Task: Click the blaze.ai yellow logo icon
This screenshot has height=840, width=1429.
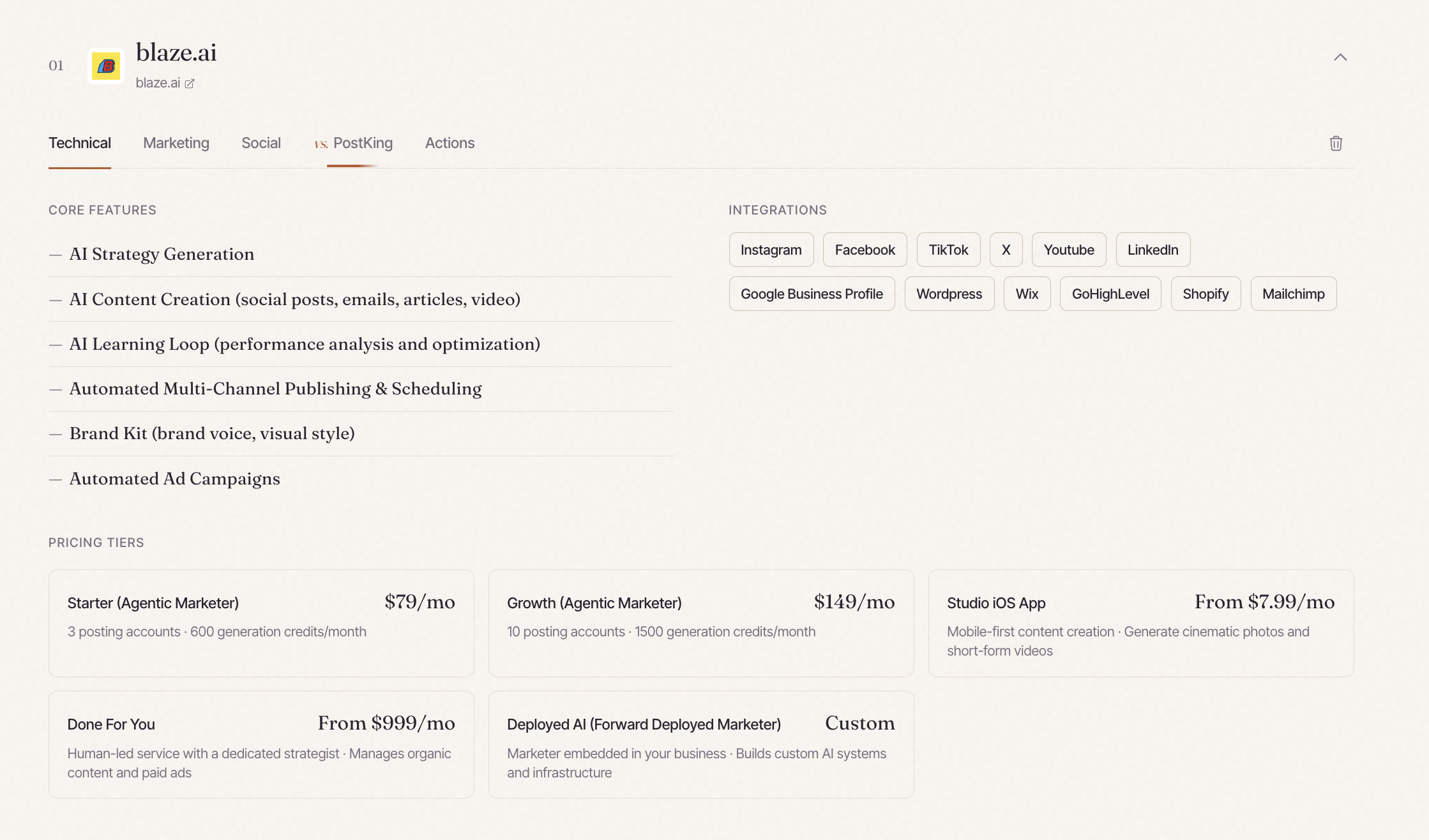Action: click(106, 66)
